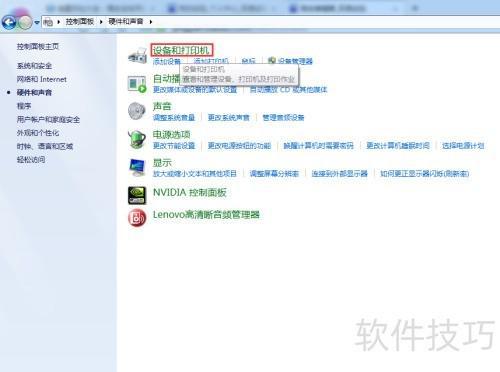Click the 电源选项 battery icon

pos(137,139)
